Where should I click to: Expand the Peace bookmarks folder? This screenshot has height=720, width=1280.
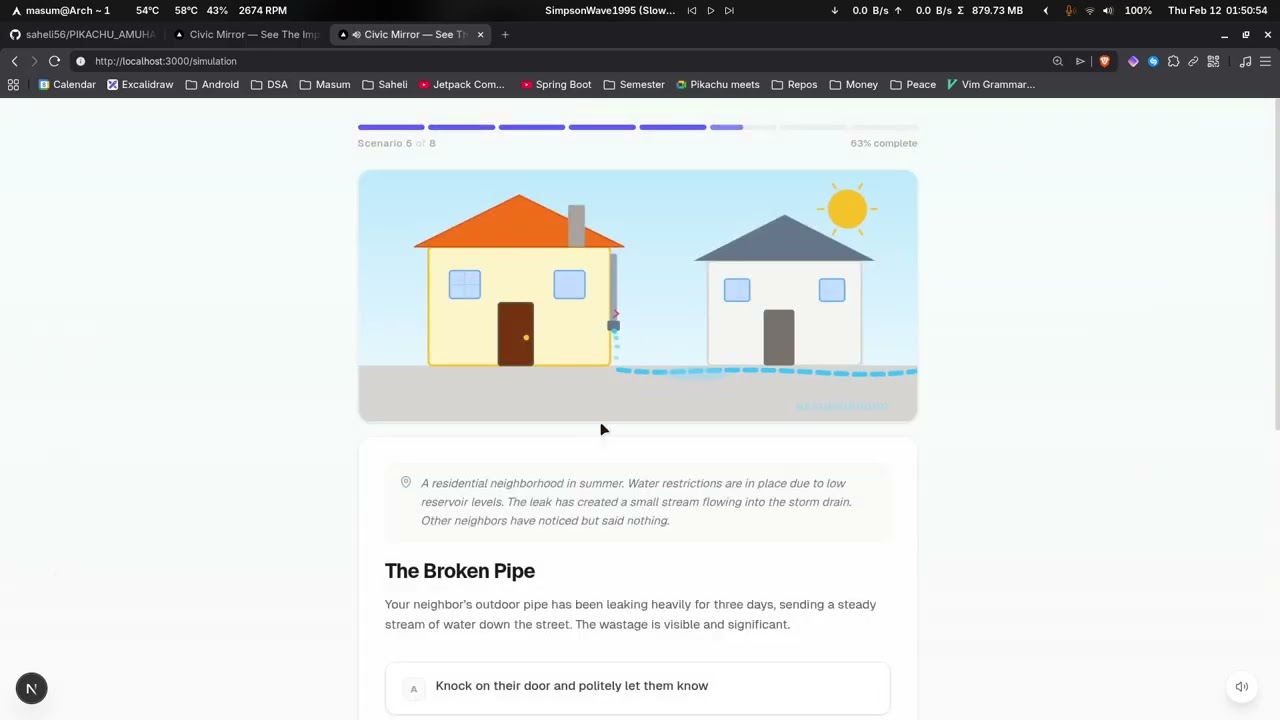click(x=912, y=85)
